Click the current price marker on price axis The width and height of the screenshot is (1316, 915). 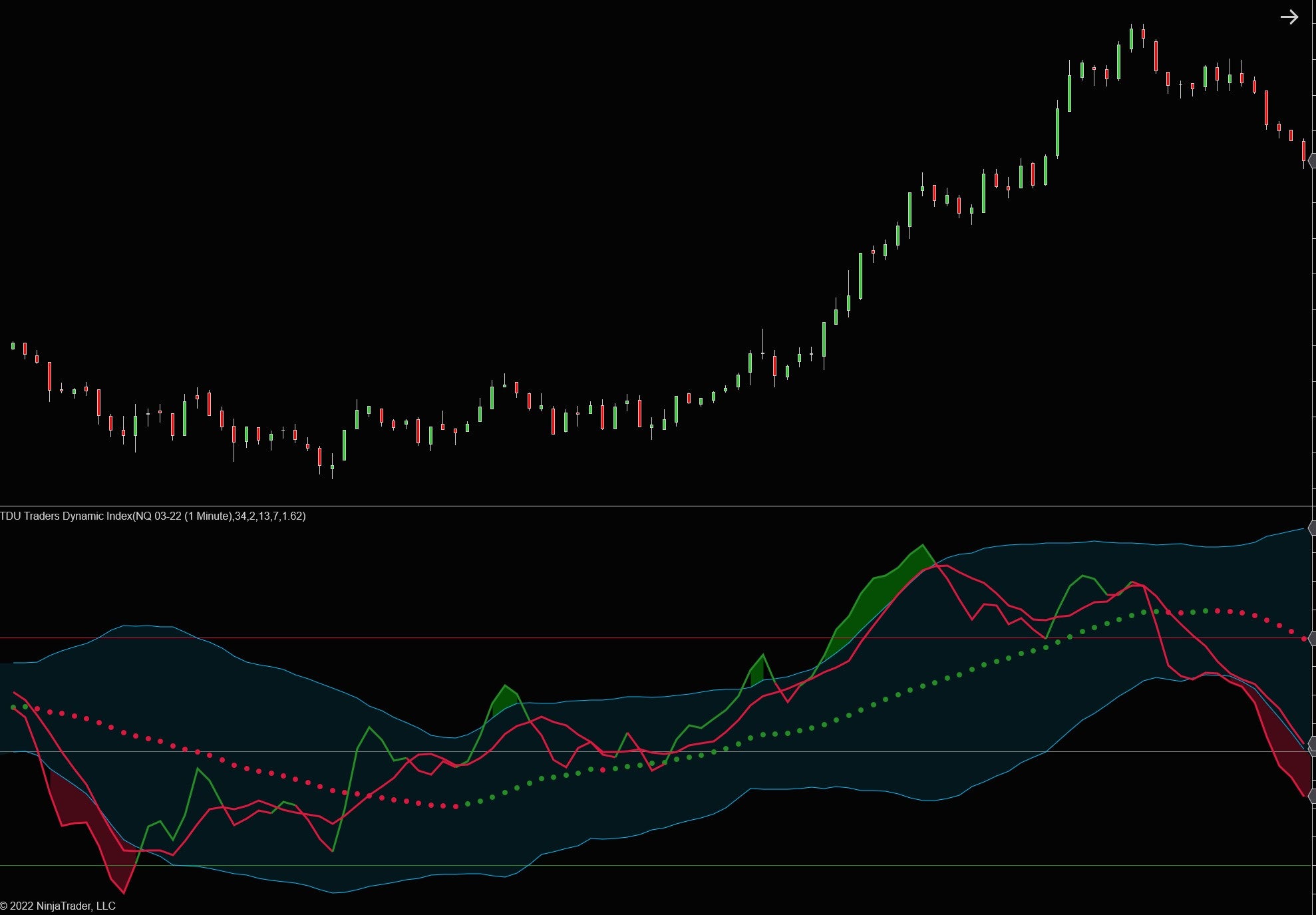[1312, 160]
